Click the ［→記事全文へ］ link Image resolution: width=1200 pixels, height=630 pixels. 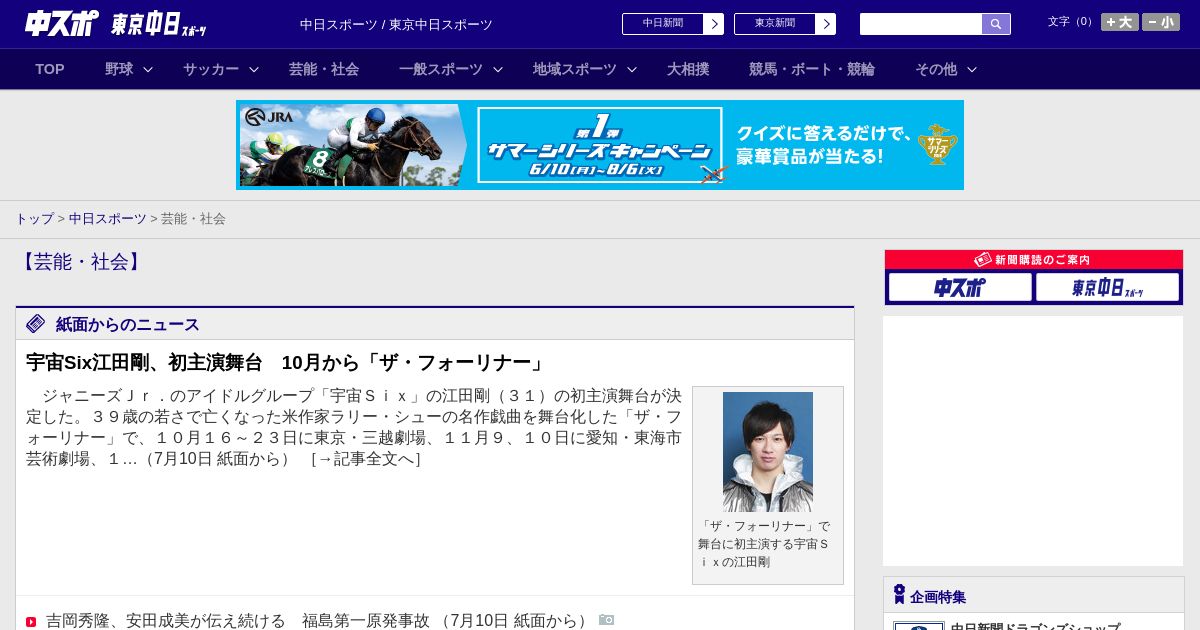(366, 459)
